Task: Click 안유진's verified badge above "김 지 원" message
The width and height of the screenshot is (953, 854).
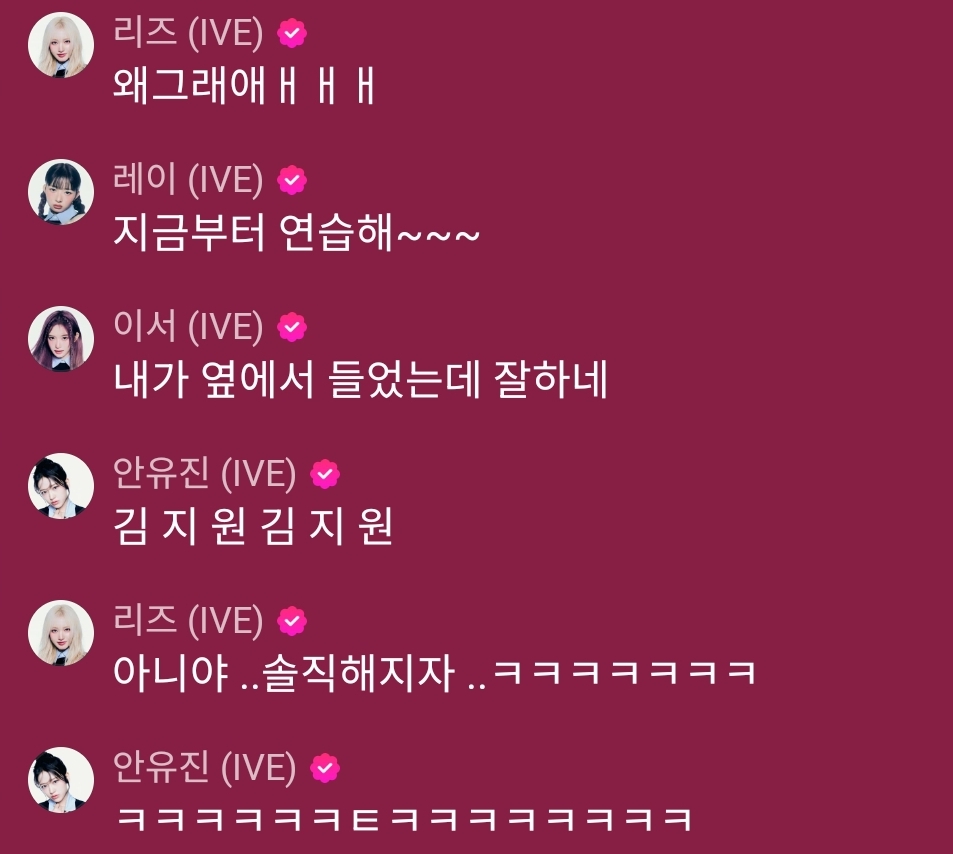Action: [325, 474]
